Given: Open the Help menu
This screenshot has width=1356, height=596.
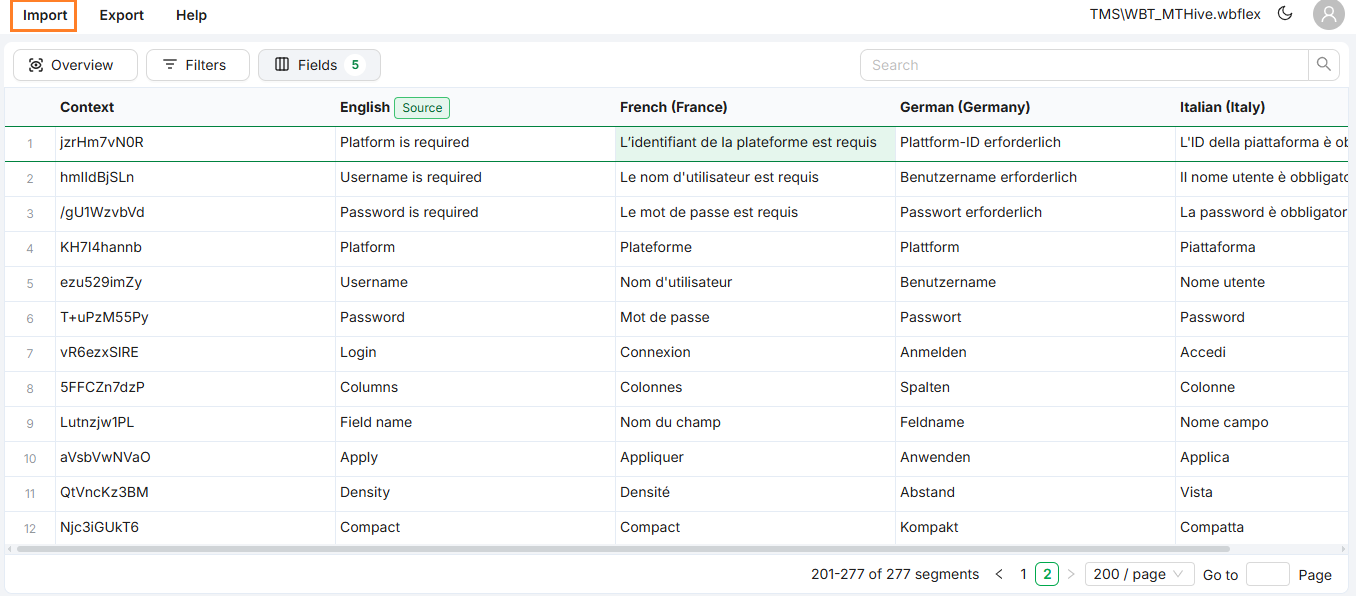Looking at the screenshot, I should point(191,15).
